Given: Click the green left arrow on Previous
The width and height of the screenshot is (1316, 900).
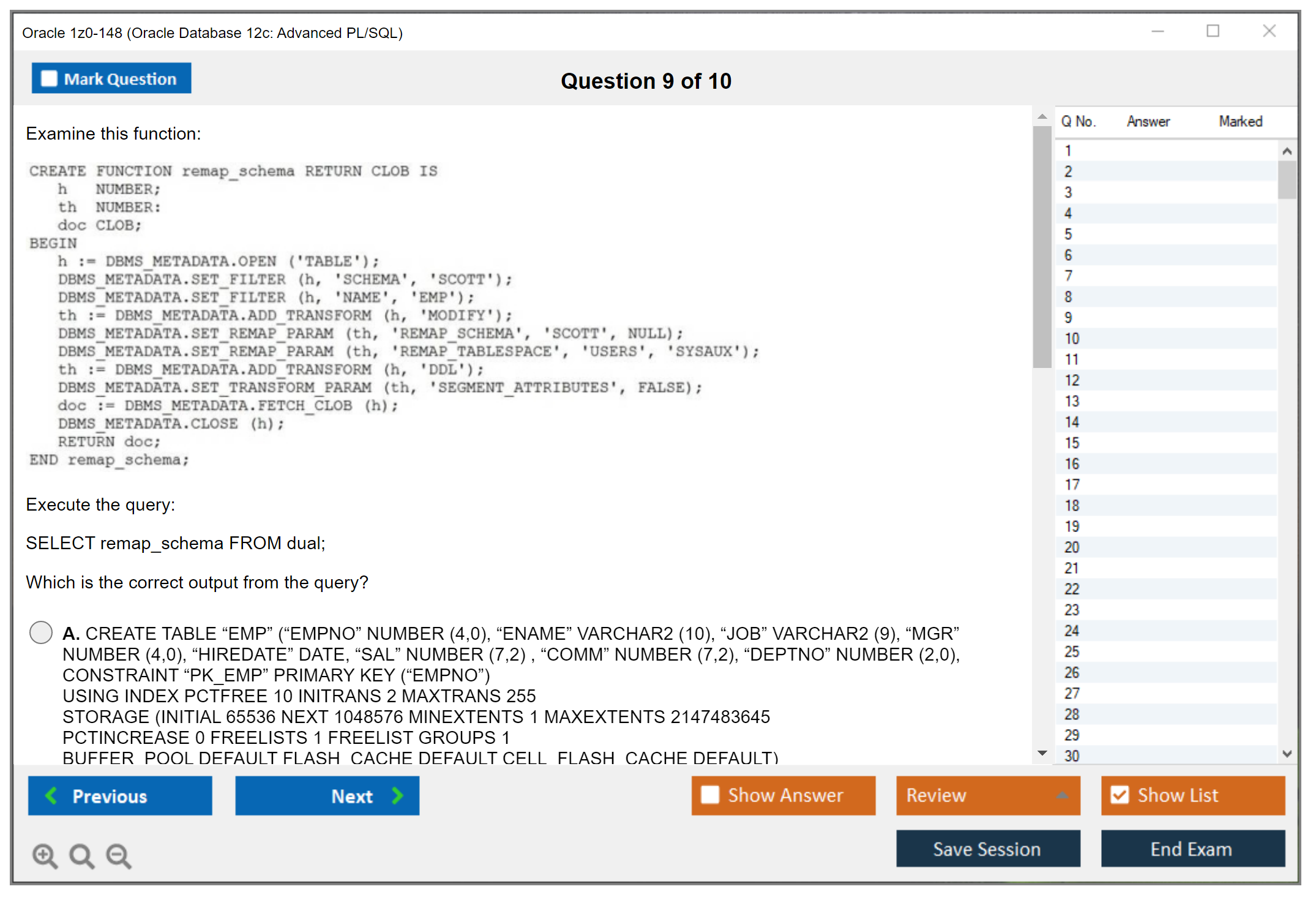Looking at the screenshot, I should tap(51, 795).
